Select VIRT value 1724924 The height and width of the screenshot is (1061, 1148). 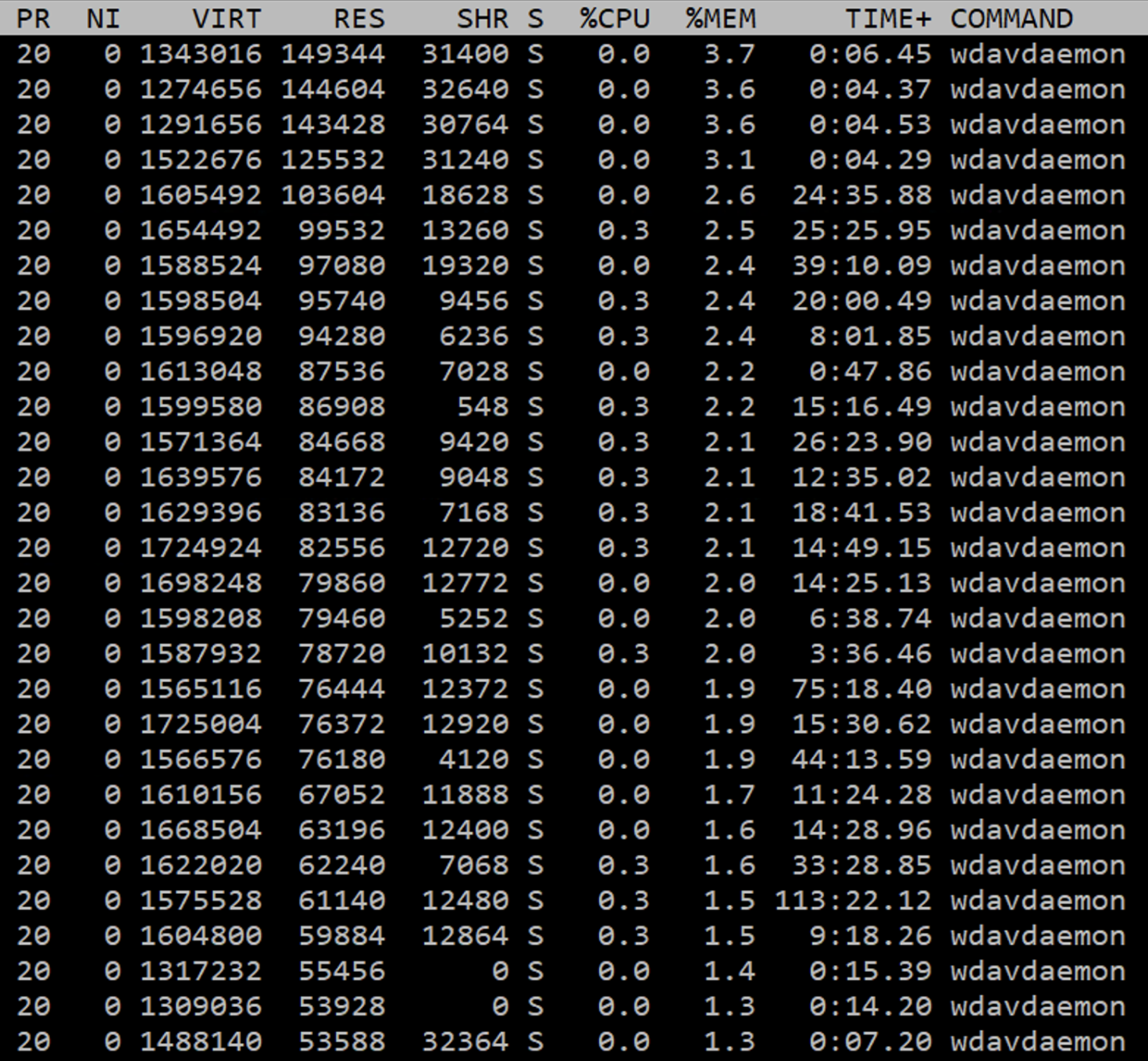201,548
